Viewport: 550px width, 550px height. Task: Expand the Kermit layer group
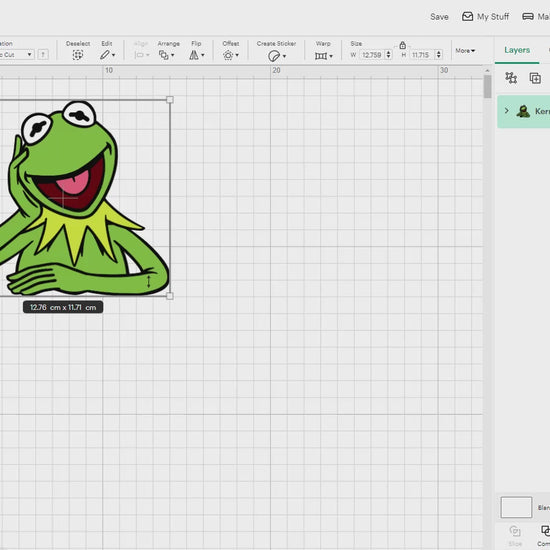point(507,111)
